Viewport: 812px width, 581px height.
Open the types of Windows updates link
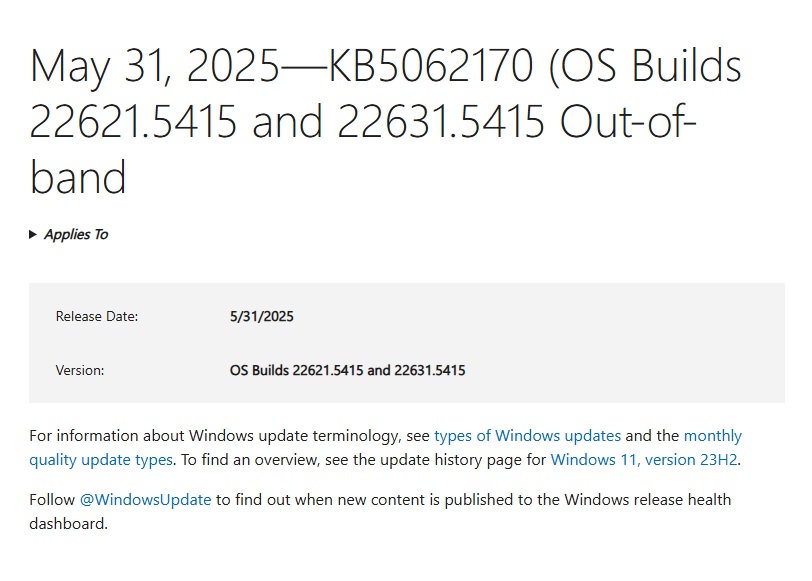click(527, 435)
